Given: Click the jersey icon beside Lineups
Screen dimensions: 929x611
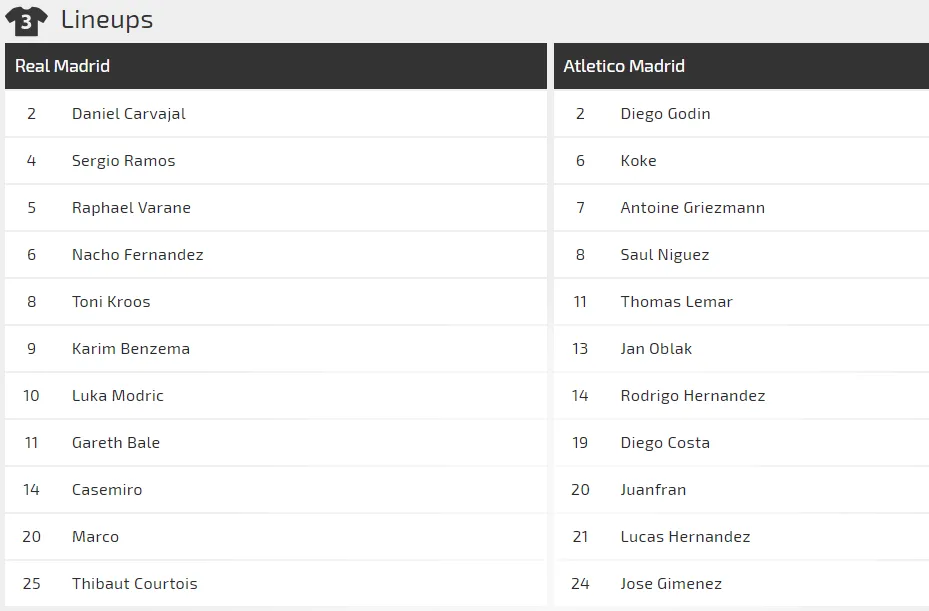Looking at the screenshot, I should pyautogui.click(x=26, y=20).
